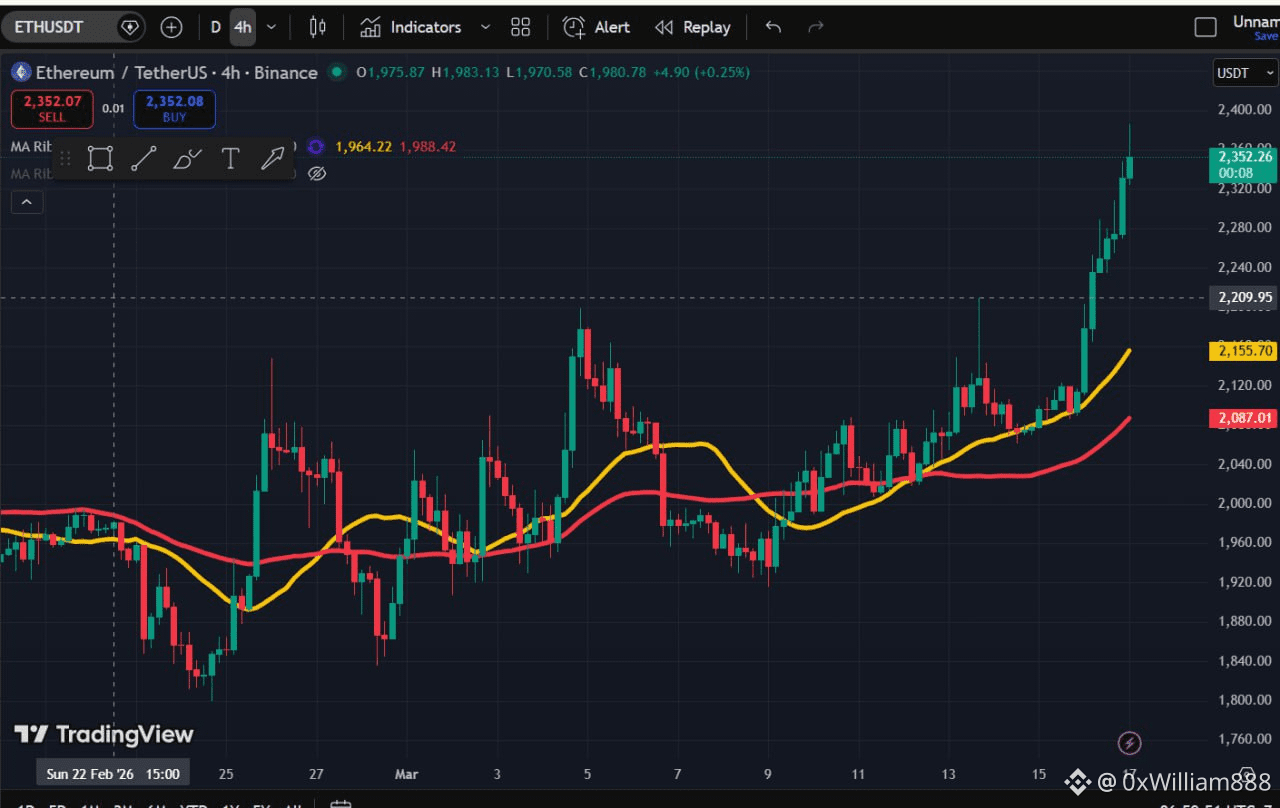Open the TradingView logo link
The width and height of the screenshot is (1280, 808).
pos(104,735)
